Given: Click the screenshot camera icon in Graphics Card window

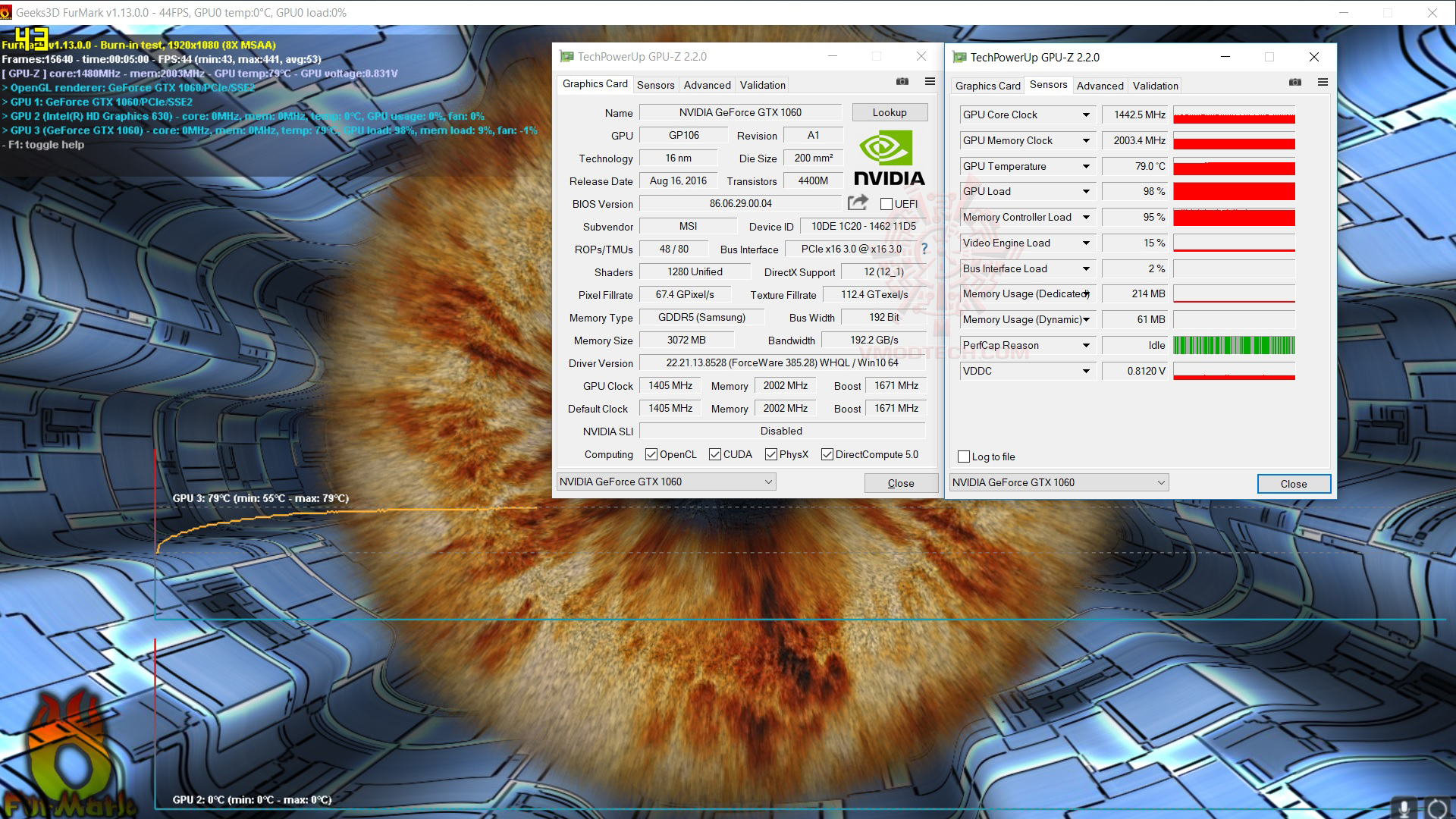Looking at the screenshot, I should coord(902,81).
